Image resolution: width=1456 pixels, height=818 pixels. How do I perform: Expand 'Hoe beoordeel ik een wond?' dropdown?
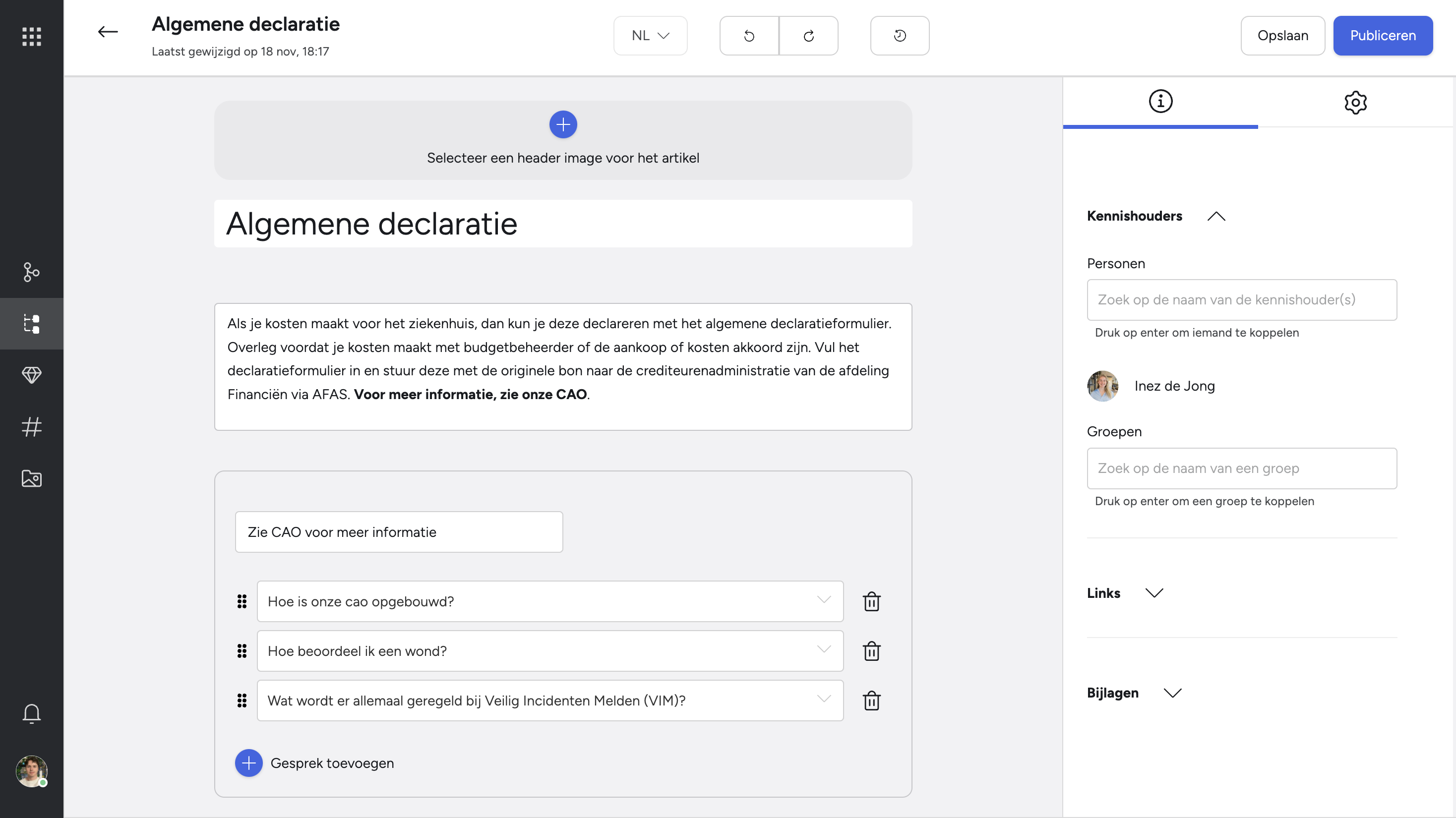[x=824, y=649]
